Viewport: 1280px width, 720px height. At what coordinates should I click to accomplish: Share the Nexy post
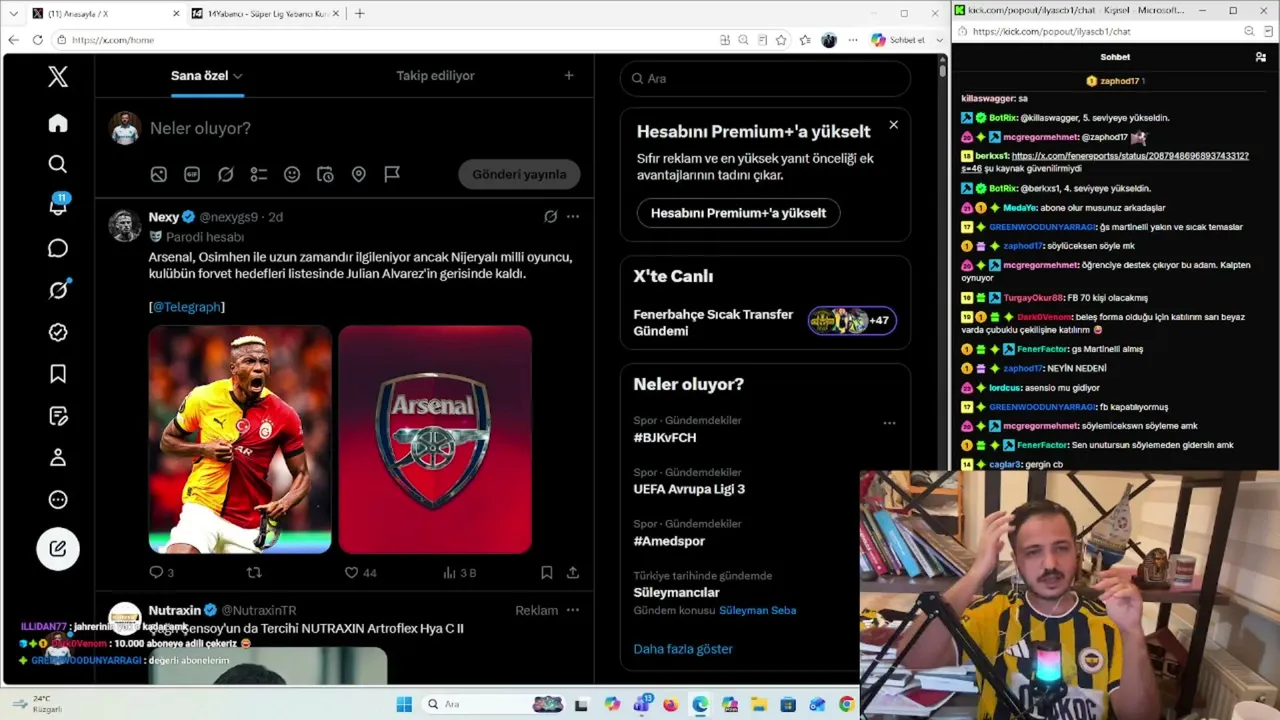[573, 573]
